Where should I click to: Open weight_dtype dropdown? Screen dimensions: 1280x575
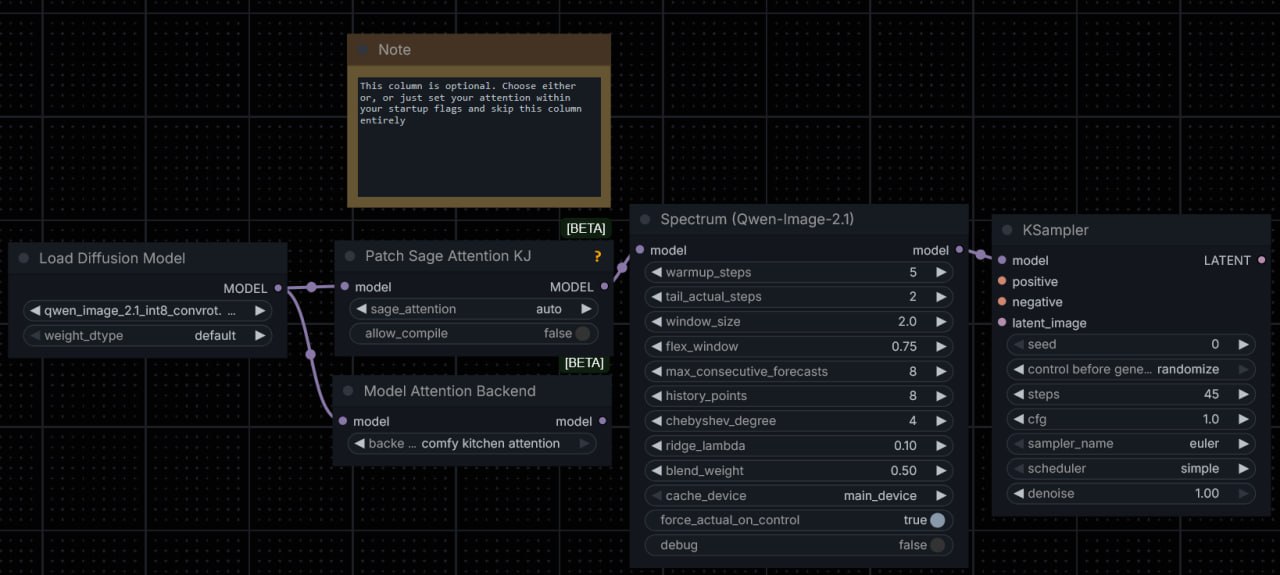coord(147,336)
